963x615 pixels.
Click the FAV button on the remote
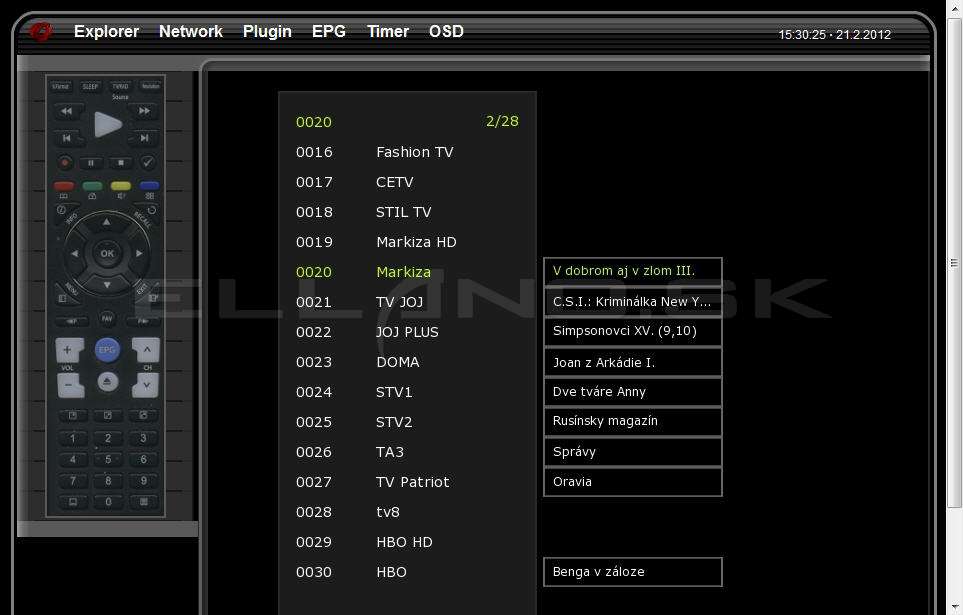coord(107,318)
